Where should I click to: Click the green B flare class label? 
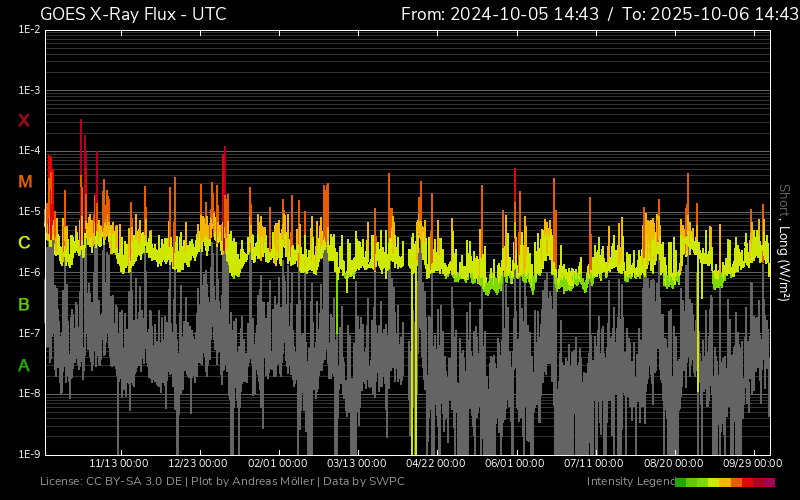(24, 304)
